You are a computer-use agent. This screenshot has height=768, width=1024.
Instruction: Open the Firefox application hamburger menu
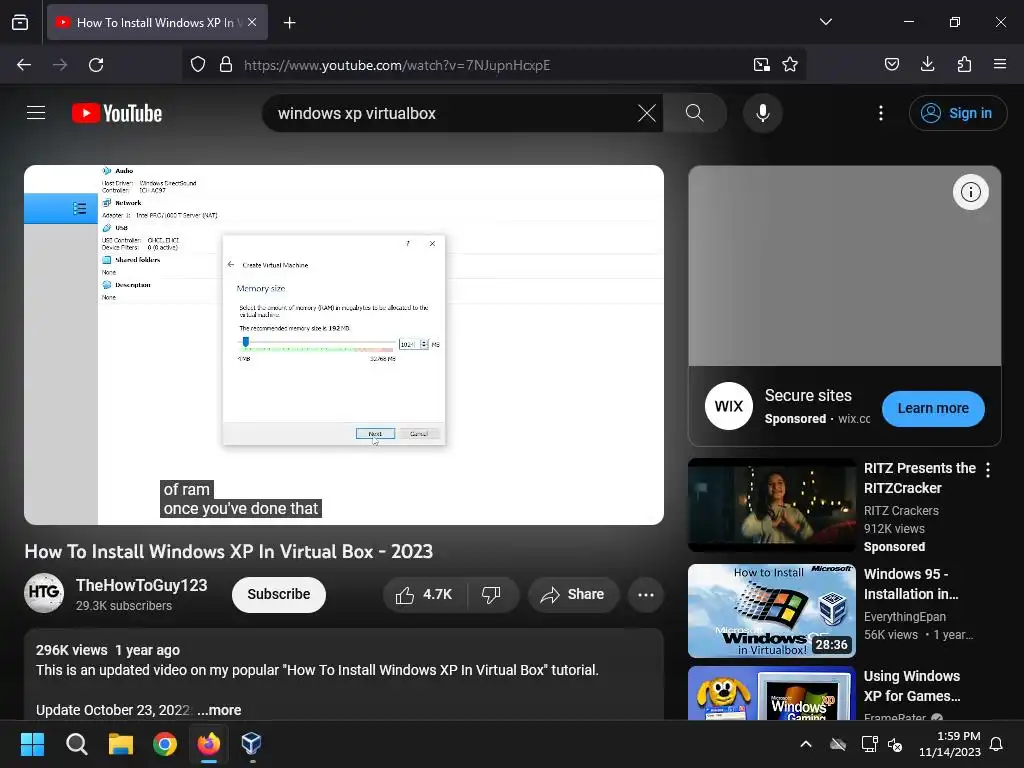[1000, 64]
